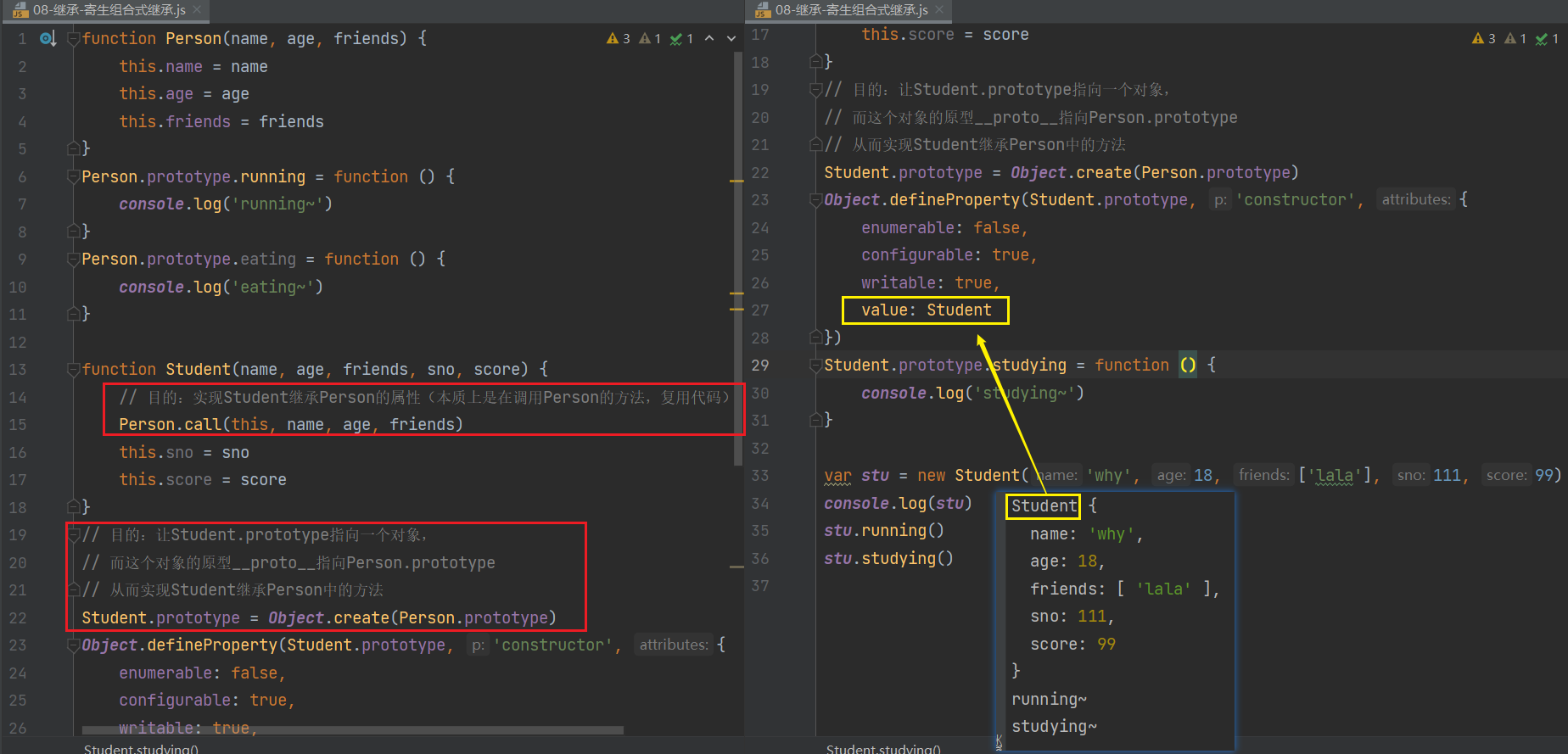
Task: Open left pane weak warning indicator showing 1
Action: tap(650, 38)
